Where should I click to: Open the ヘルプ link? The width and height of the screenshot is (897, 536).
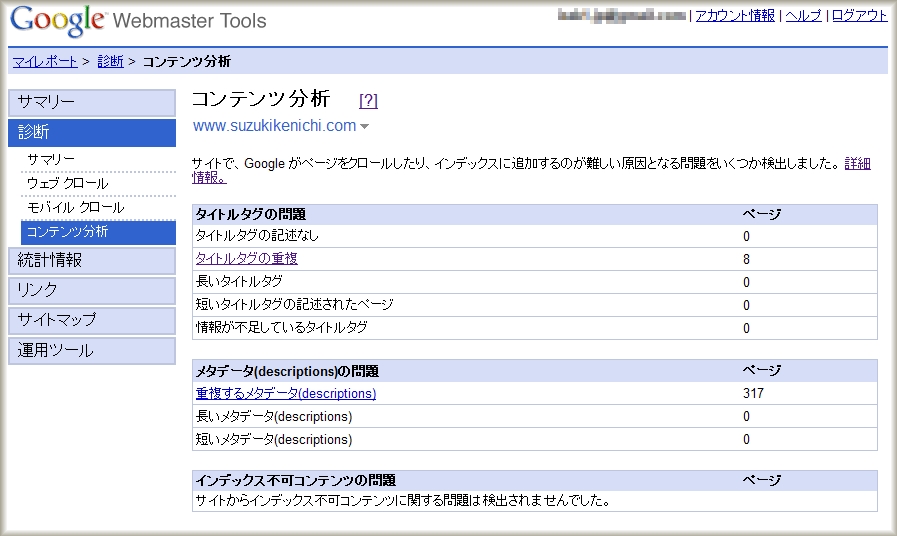(x=803, y=15)
